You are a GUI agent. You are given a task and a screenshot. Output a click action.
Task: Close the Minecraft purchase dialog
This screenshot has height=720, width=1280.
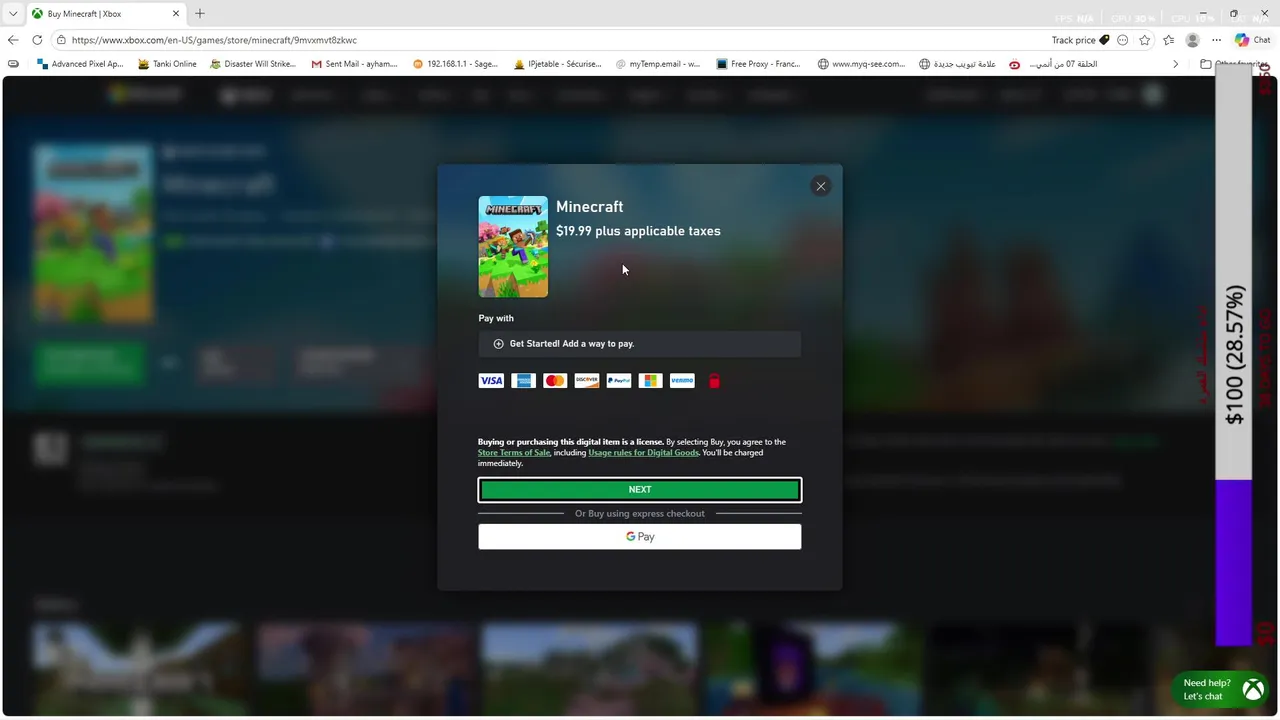pos(820,186)
